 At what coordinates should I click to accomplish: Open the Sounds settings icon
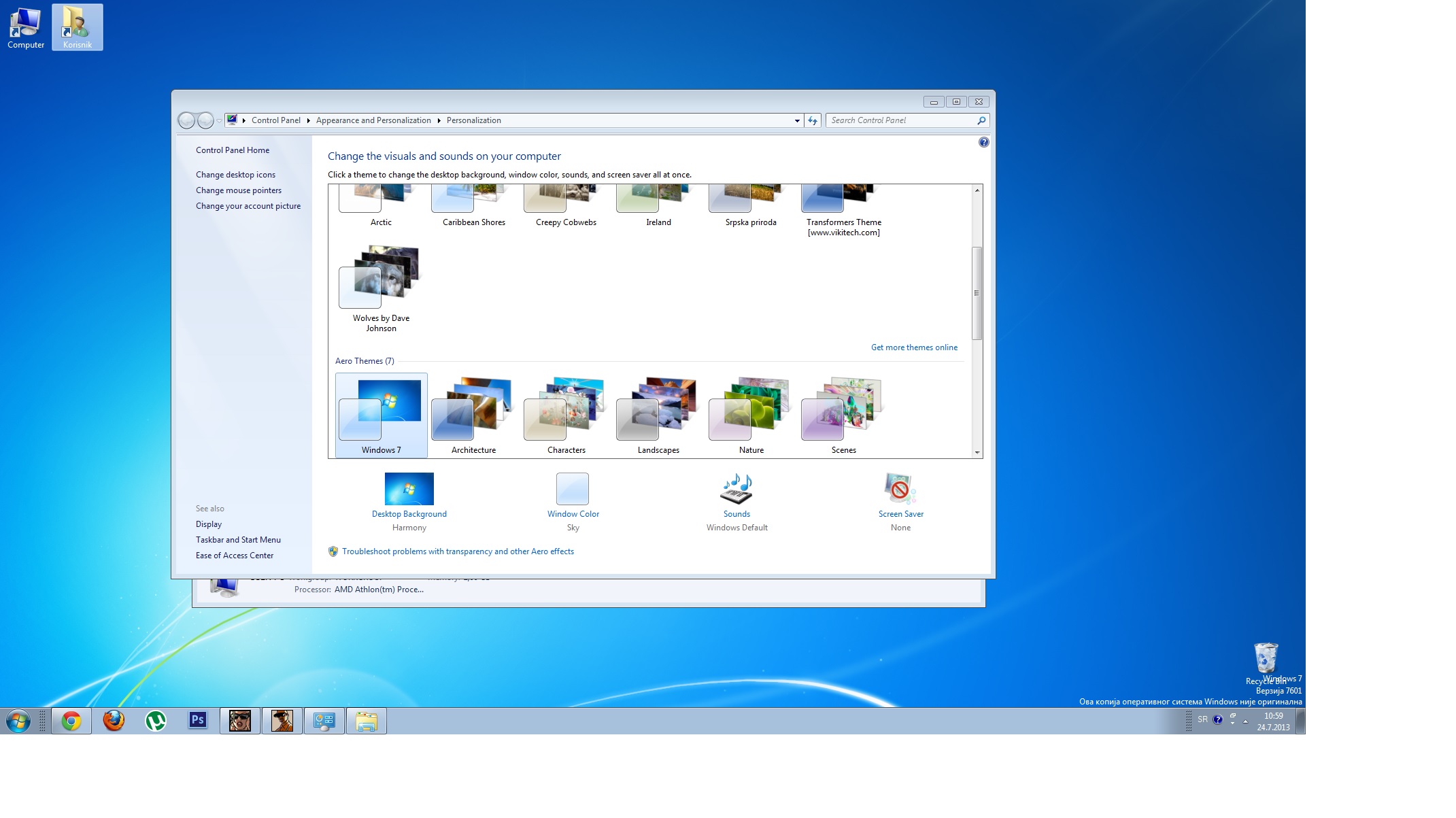point(737,489)
